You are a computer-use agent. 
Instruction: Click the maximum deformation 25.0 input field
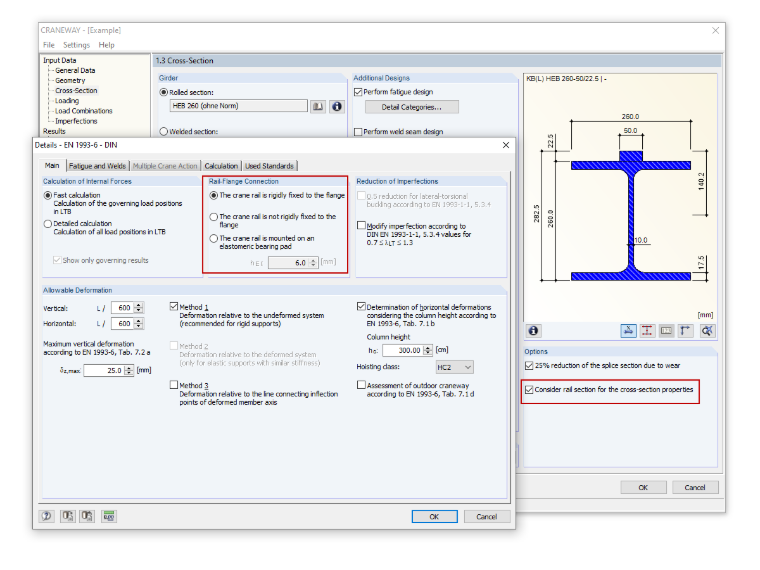coord(104,370)
